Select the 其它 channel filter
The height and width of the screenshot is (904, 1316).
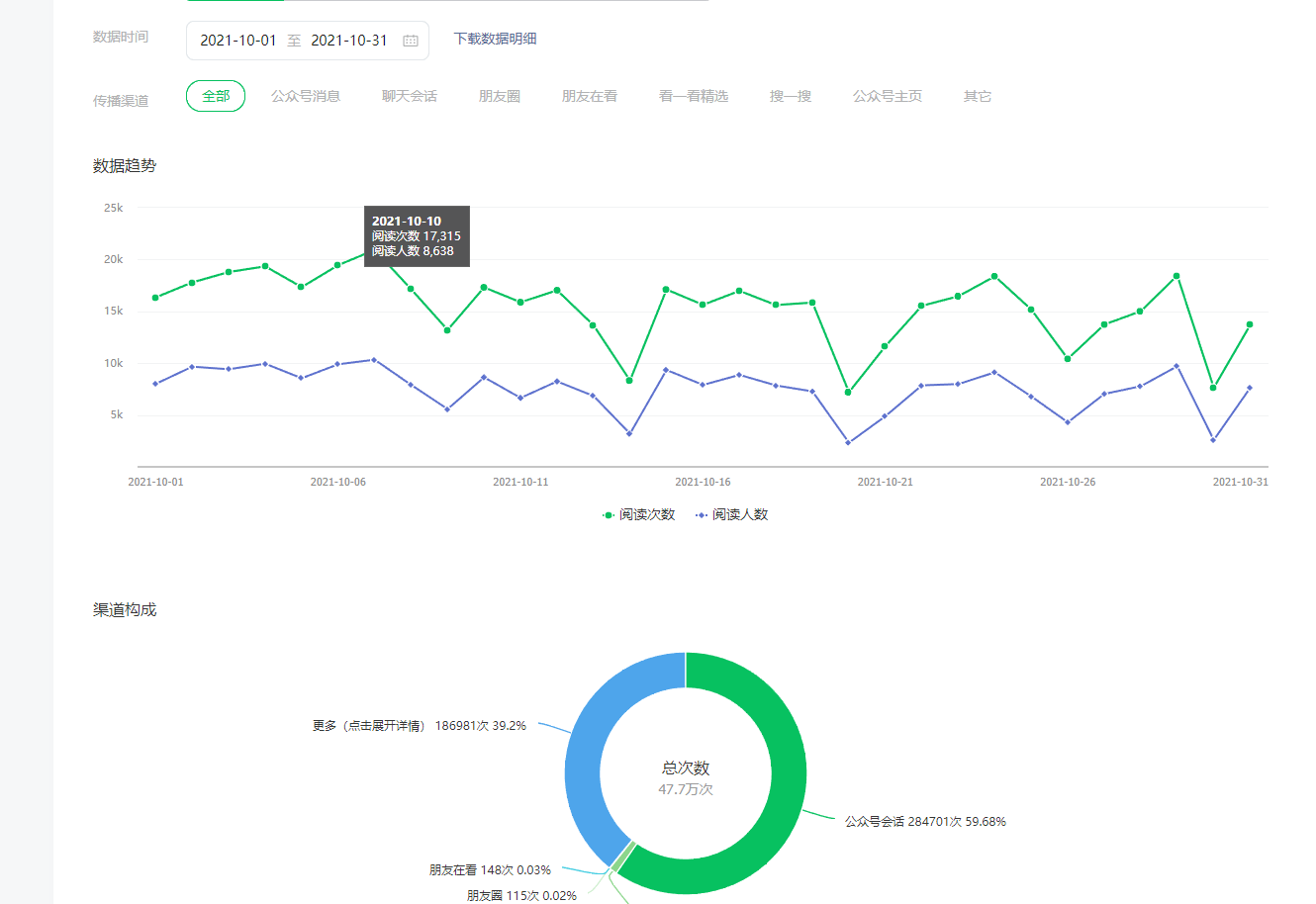978,96
